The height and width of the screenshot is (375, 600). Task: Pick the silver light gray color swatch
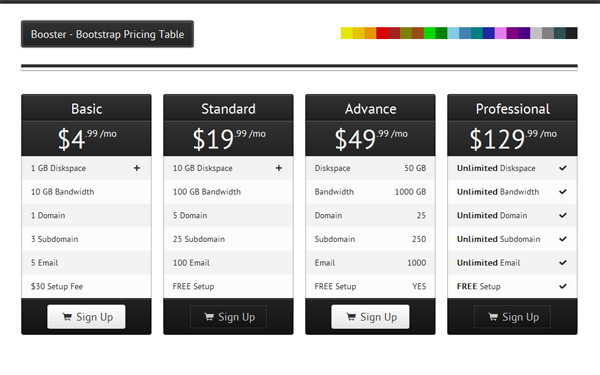[x=536, y=33]
